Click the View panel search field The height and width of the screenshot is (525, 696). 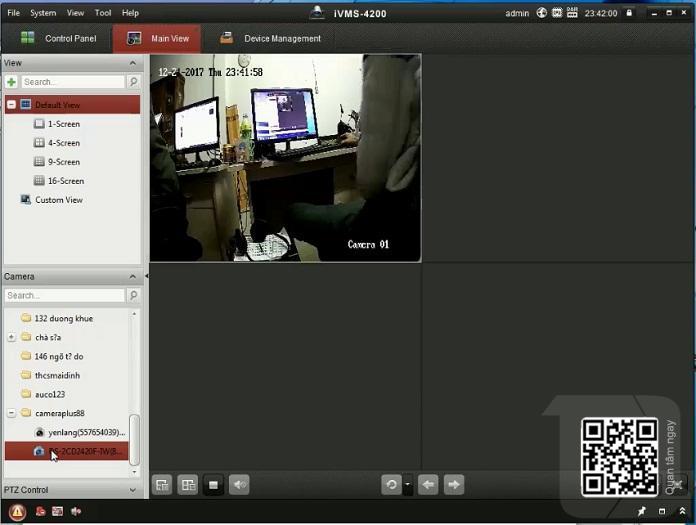pyautogui.click(x=73, y=82)
